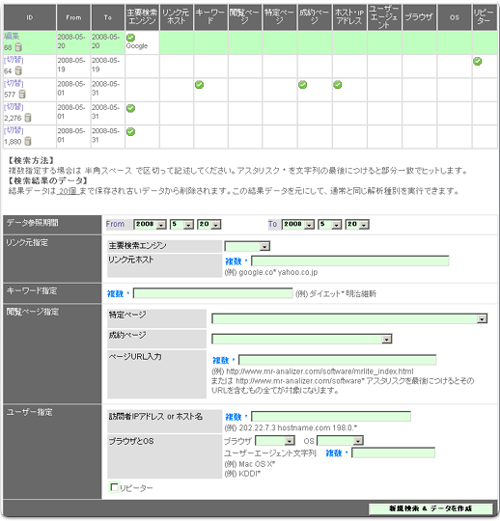
Task: Open the OS selection dropdown
Action: click(x=340, y=441)
